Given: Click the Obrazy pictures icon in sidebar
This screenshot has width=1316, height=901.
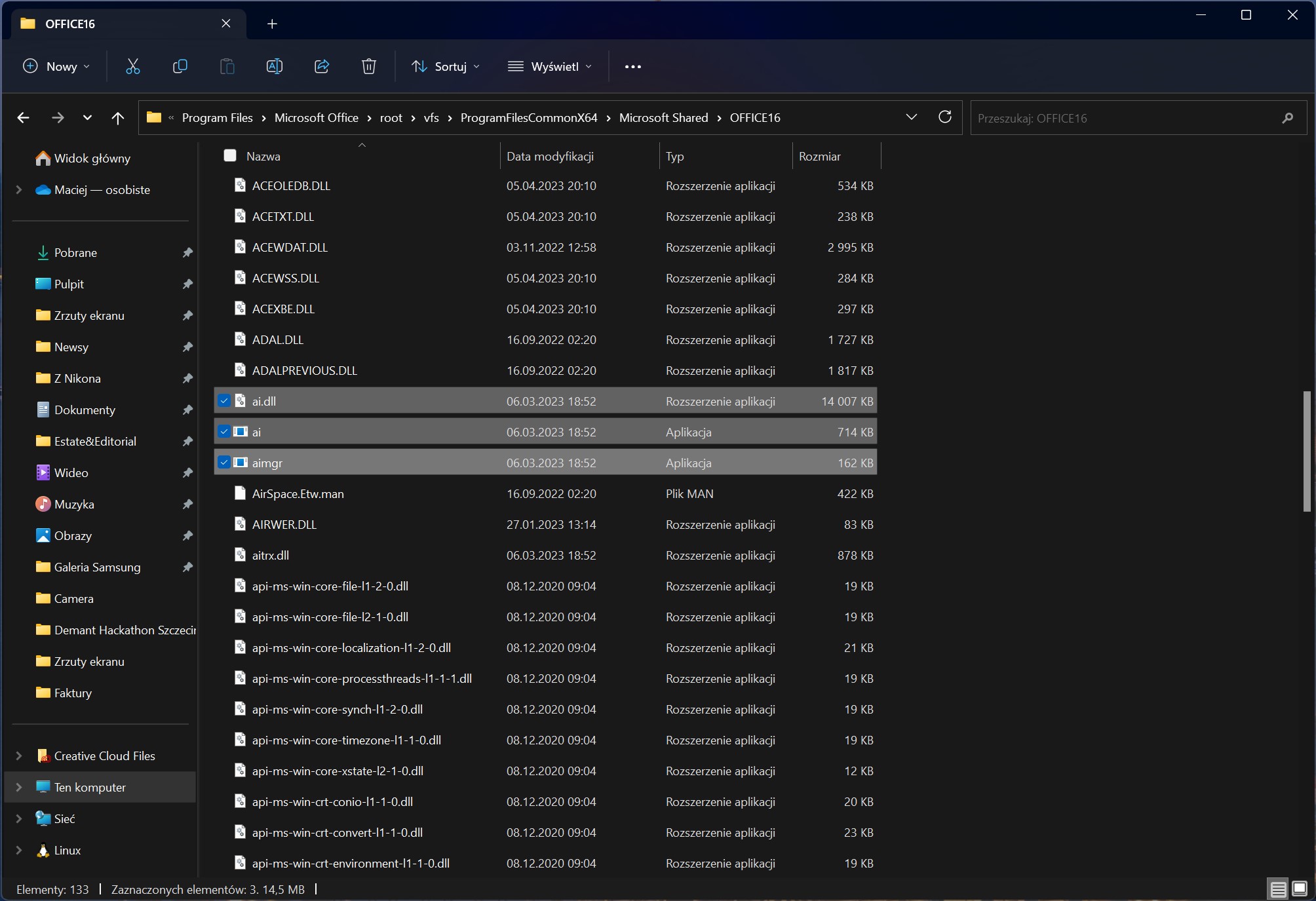Looking at the screenshot, I should point(43,535).
